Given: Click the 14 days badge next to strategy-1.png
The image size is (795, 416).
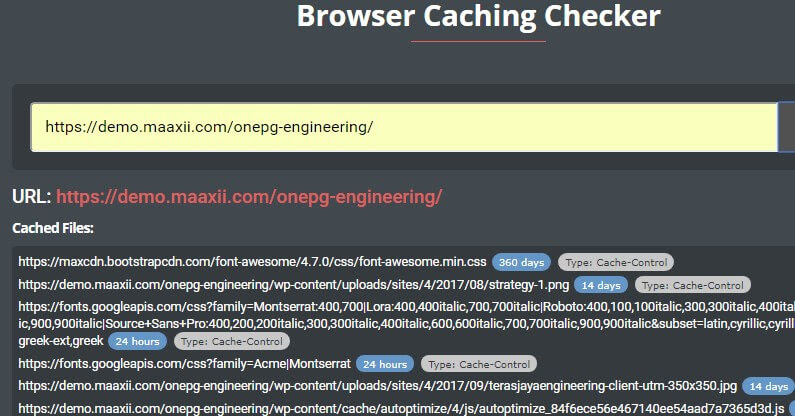Looking at the screenshot, I should coord(601,285).
